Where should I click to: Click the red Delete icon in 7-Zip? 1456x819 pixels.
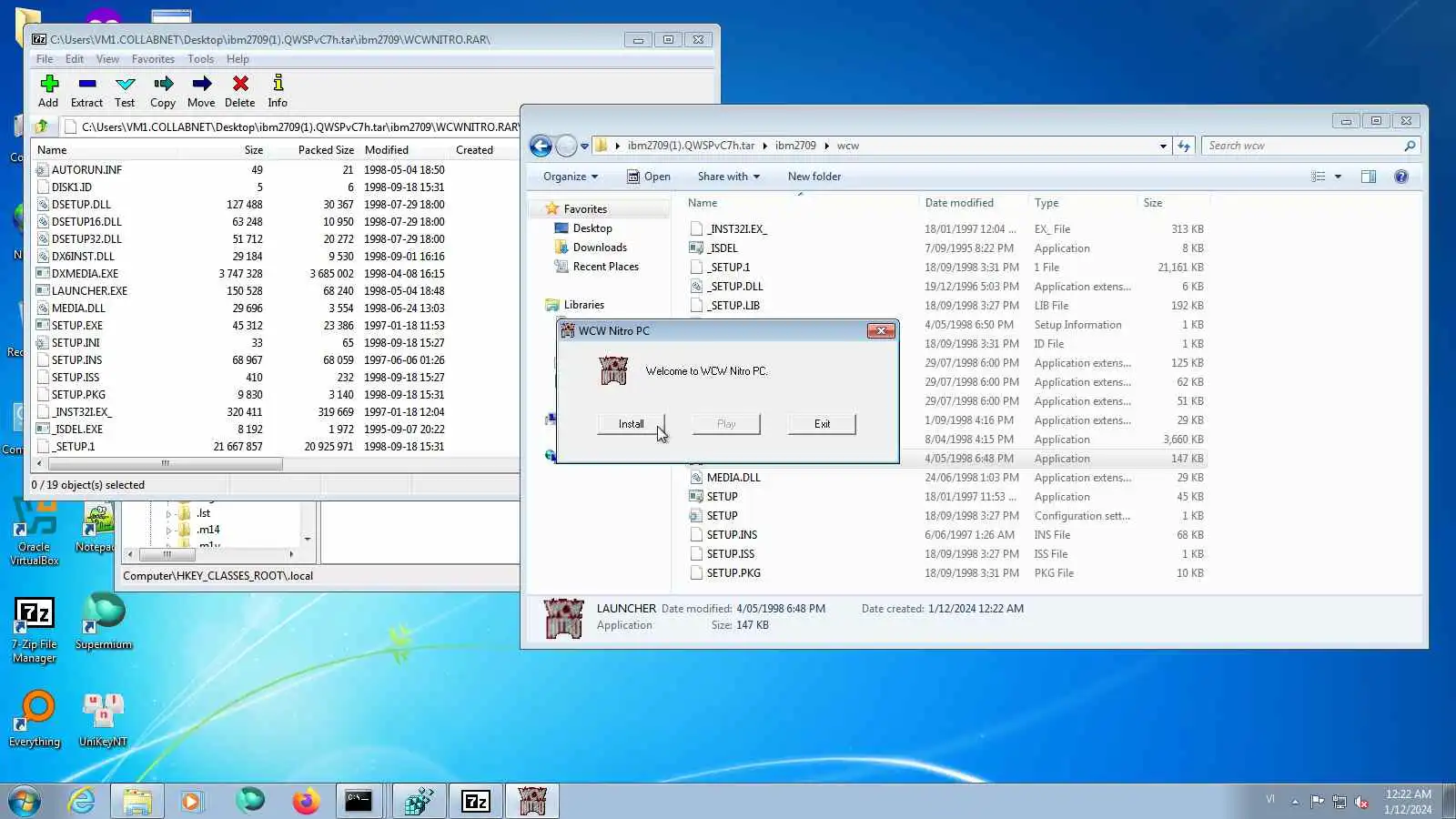pos(240,91)
